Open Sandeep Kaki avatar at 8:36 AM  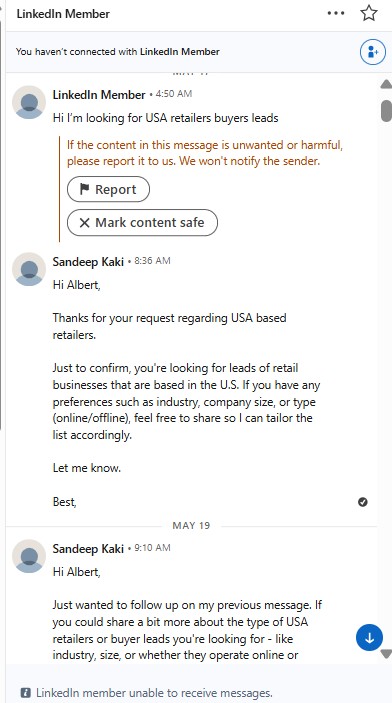[x=29, y=269]
